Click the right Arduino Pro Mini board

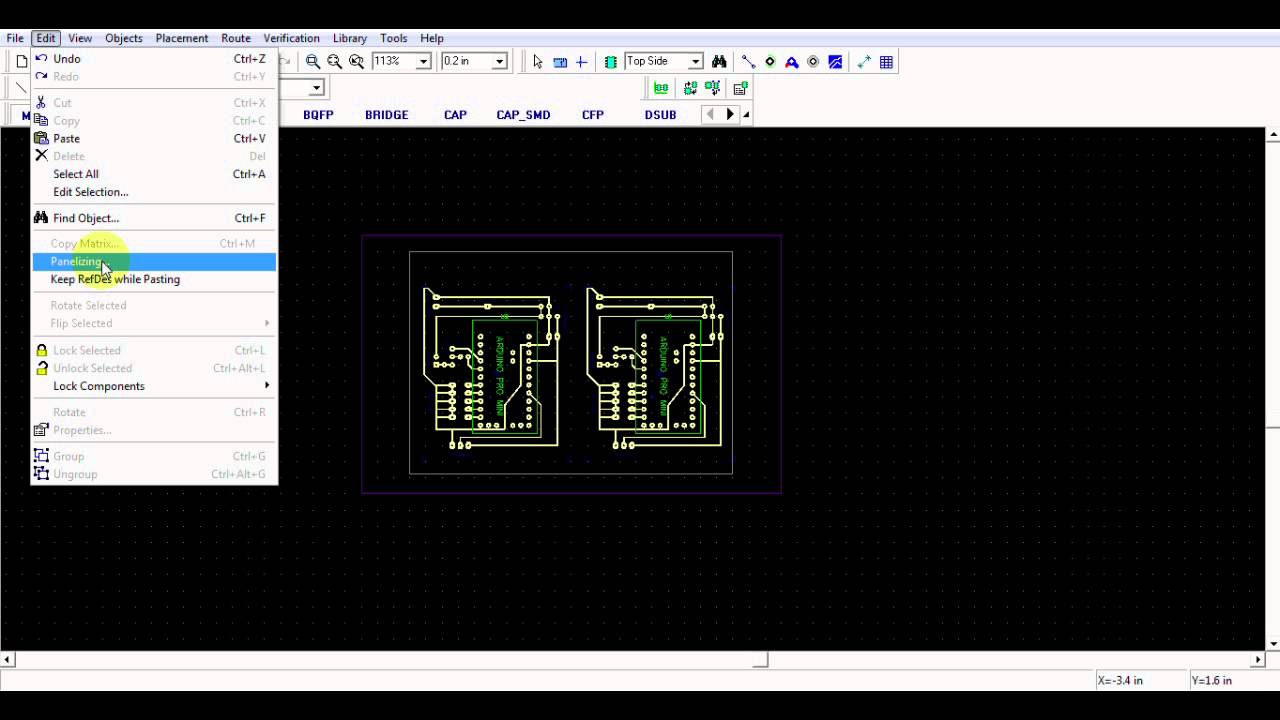(x=655, y=368)
